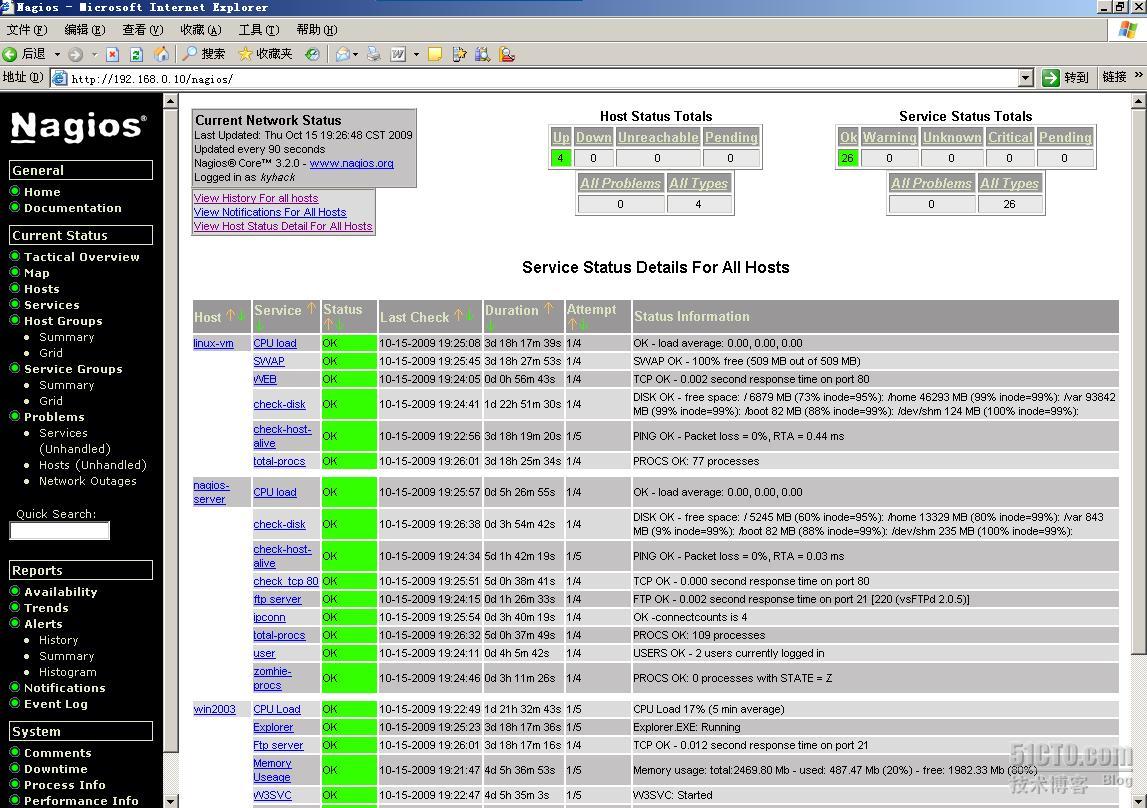The height and width of the screenshot is (808, 1147).
Task: Click View History For all hosts link
Action: pyautogui.click(x=256, y=198)
